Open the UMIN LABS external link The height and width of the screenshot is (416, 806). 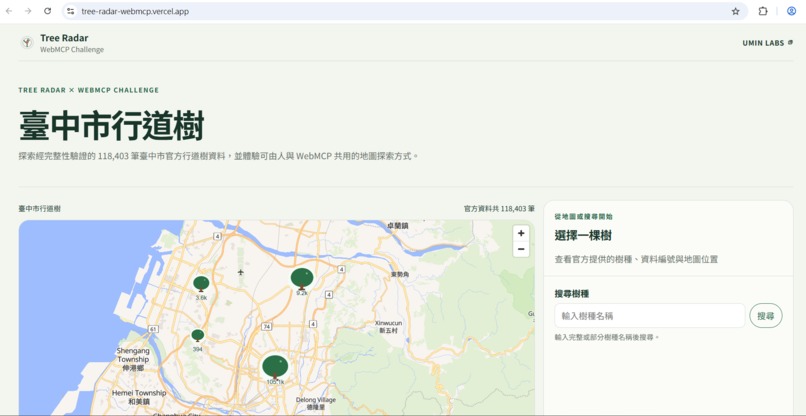click(767, 43)
